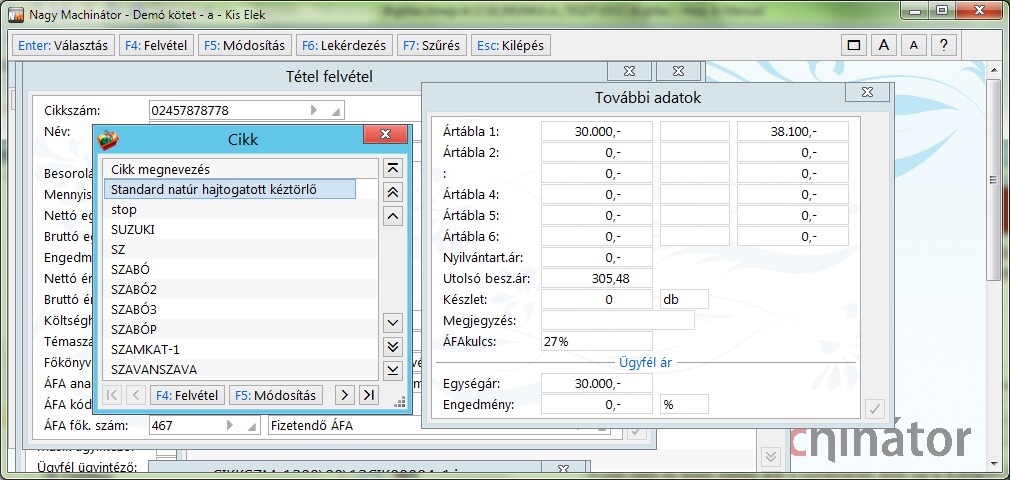The width and height of the screenshot is (1010, 480).
Task: Select the SZABÓP row
Action: click(240, 329)
